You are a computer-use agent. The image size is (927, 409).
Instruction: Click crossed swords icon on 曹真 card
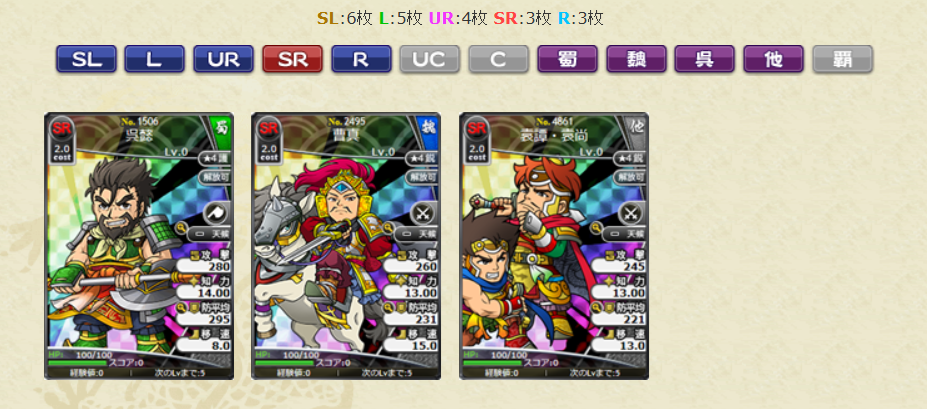point(422,214)
